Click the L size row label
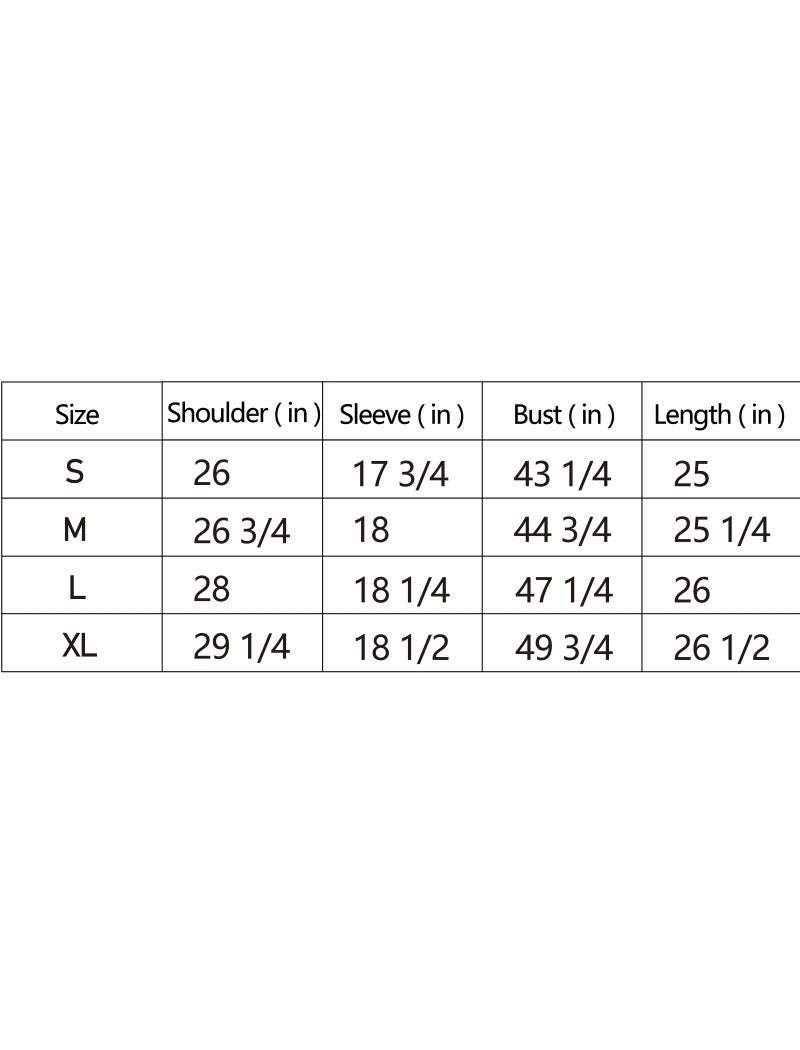This screenshot has width=800, height=1050. pos(77,588)
